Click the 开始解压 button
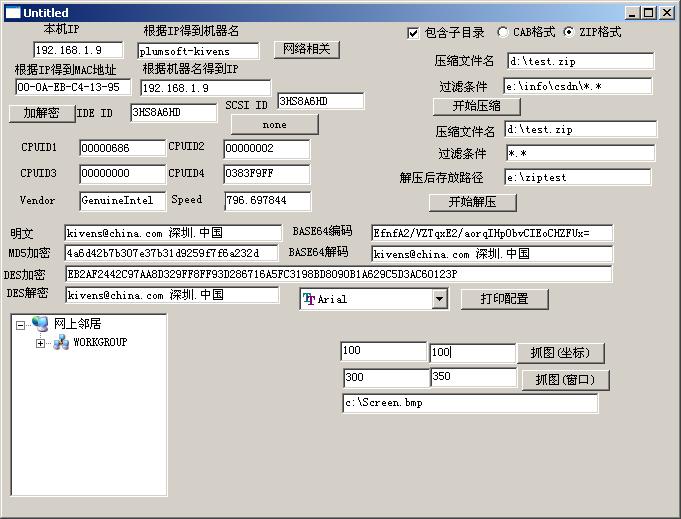681x519 pixels. [x=473, y=202]
